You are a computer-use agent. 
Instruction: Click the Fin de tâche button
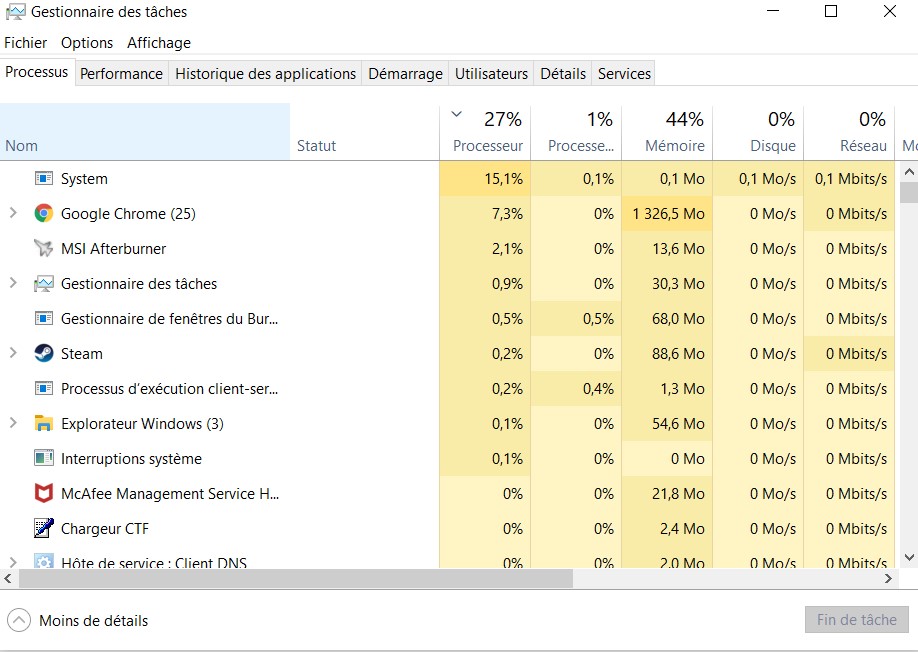coord(857,620)
